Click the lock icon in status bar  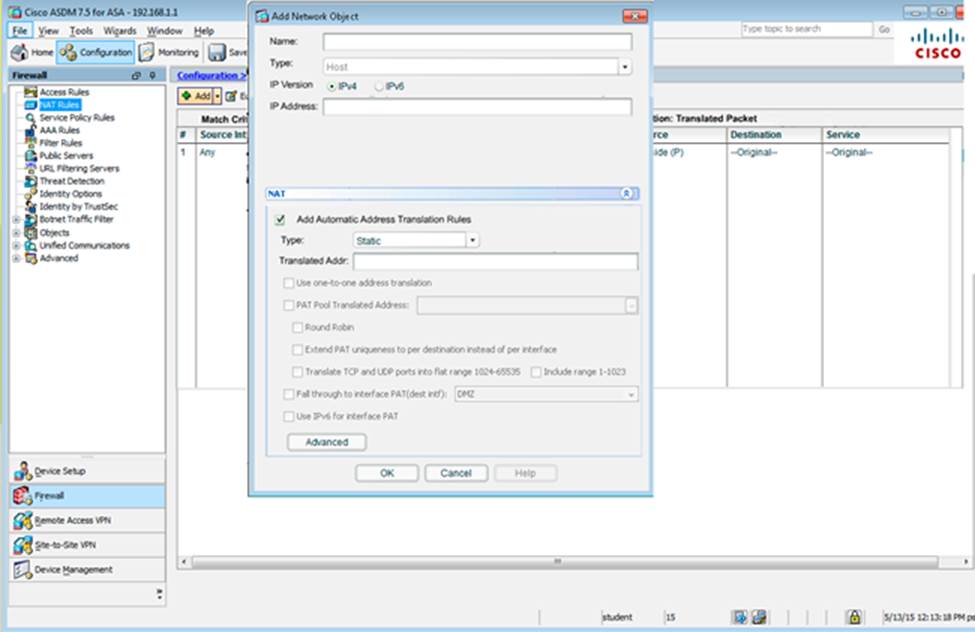tap(854, 617)
